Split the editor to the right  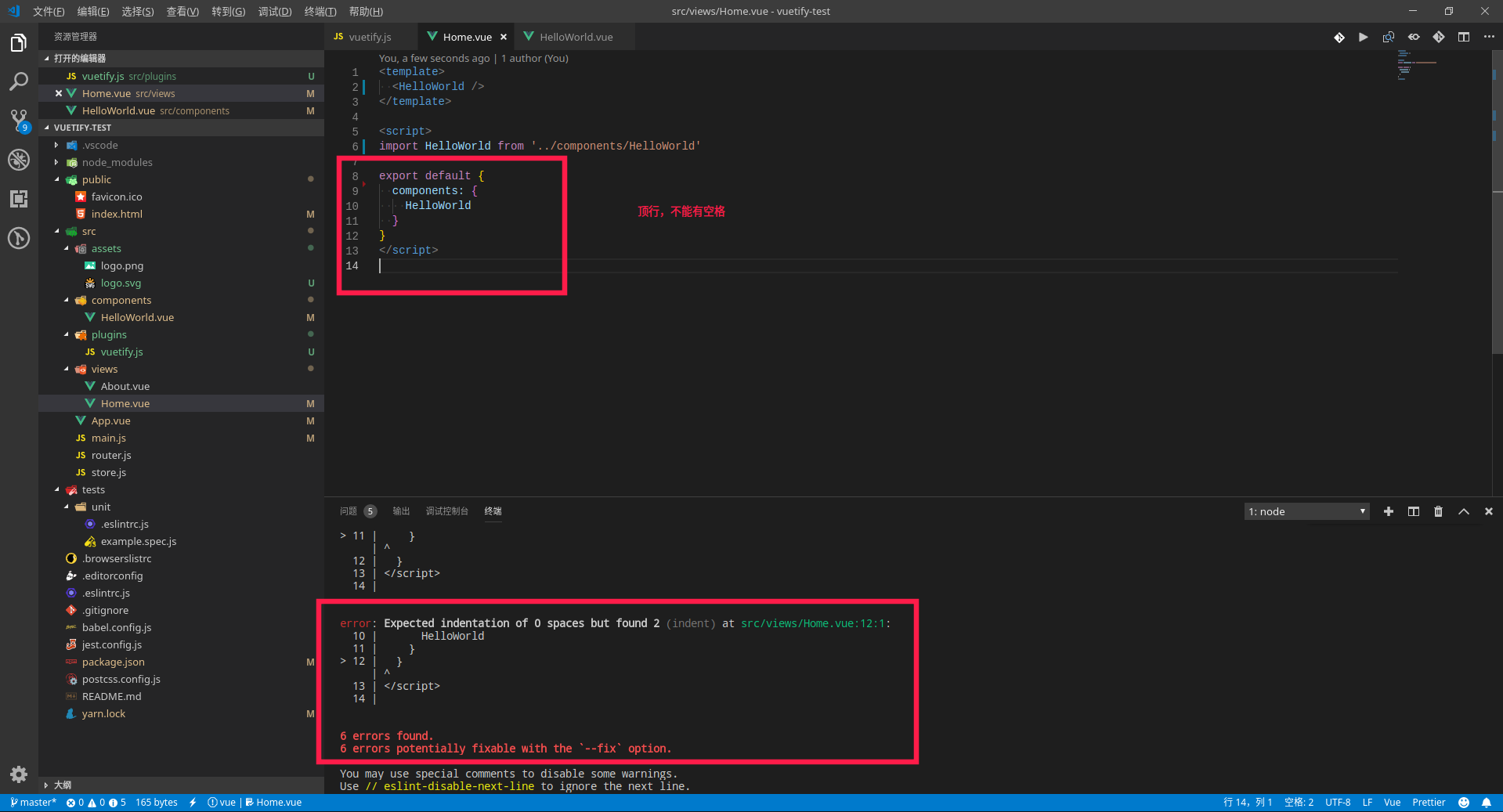[x=1464, y=37]
